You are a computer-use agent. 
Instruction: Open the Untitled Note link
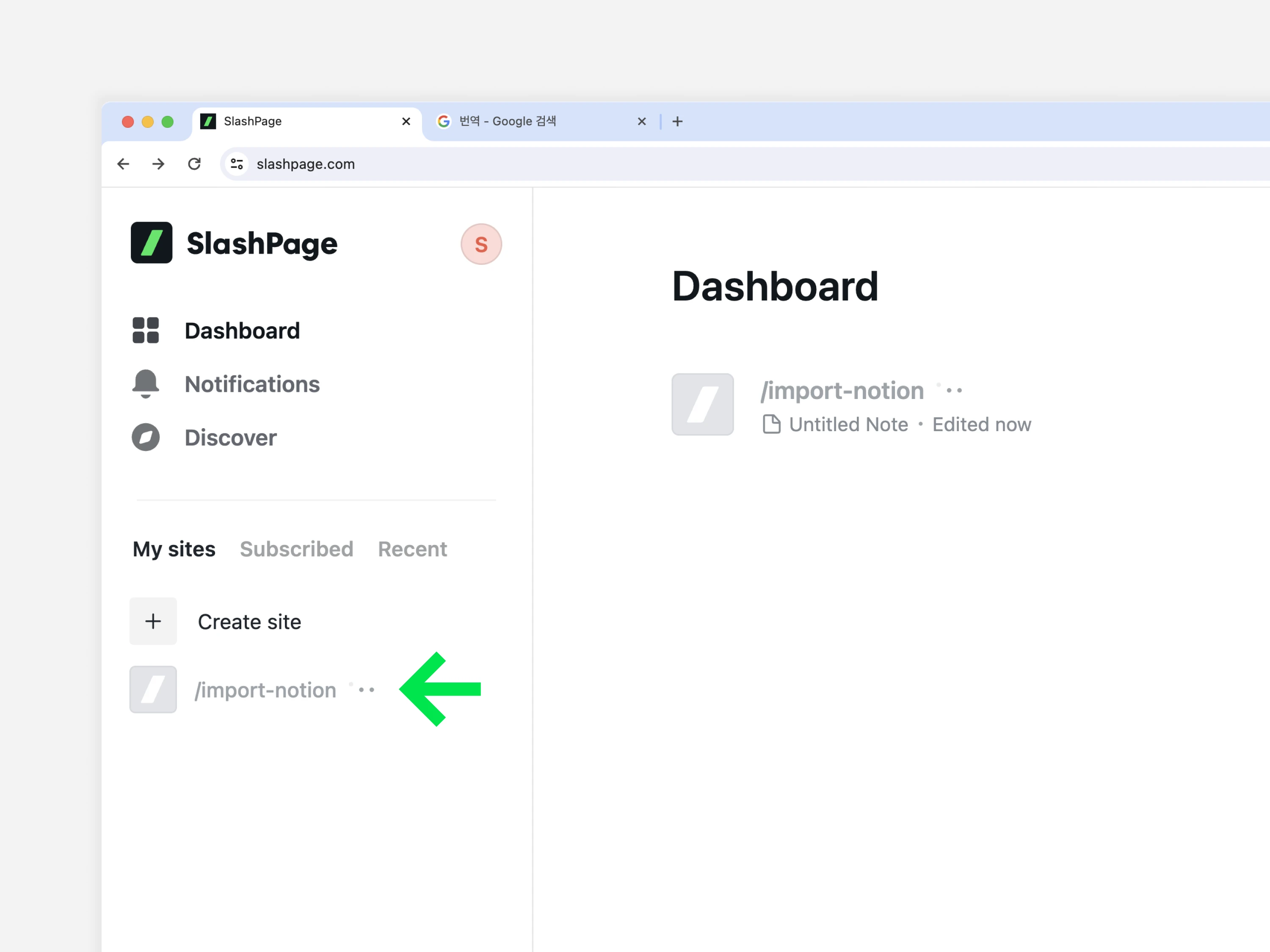coord(849,425)
